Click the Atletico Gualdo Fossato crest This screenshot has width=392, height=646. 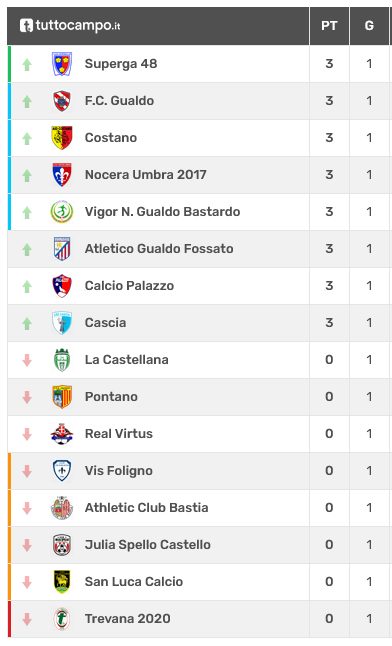pyautogui.click(x=62, y=249)
